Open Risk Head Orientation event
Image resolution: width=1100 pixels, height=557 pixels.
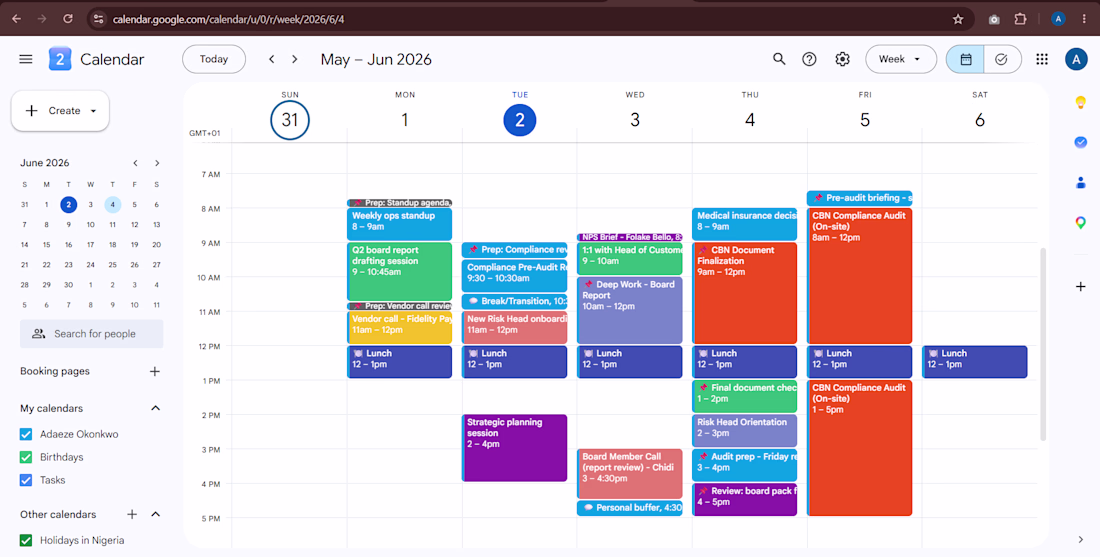point(744,431)
